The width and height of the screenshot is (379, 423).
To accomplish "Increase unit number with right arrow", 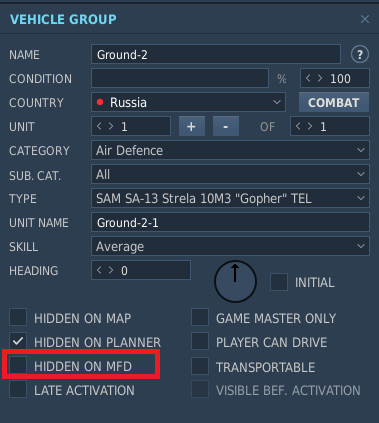I will click(111, 126).
